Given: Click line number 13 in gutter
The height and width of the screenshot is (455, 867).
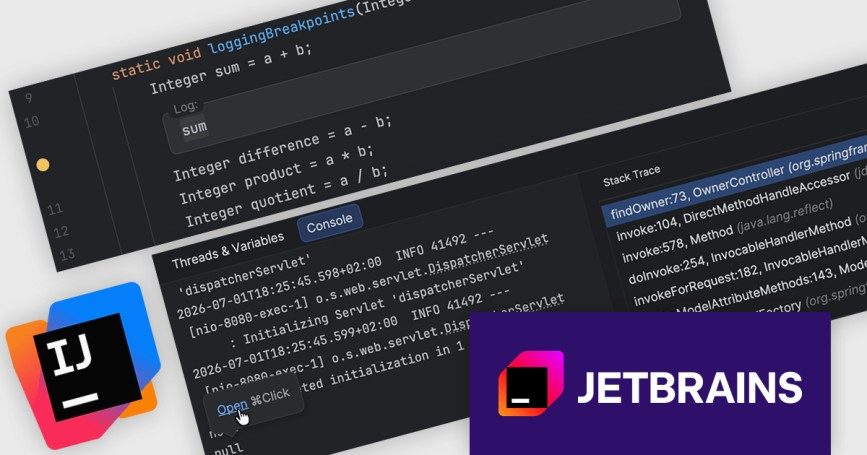Looking at the screenshot, I should (x=67, y=255).
